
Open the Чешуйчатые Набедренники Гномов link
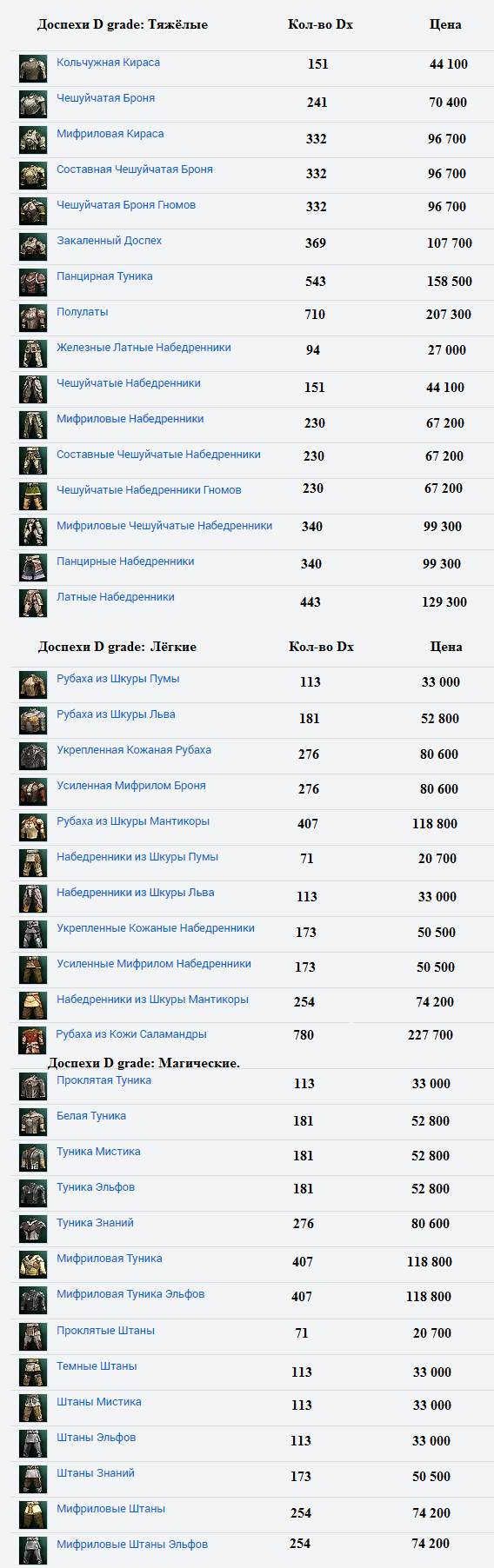[x=149, y=490]
